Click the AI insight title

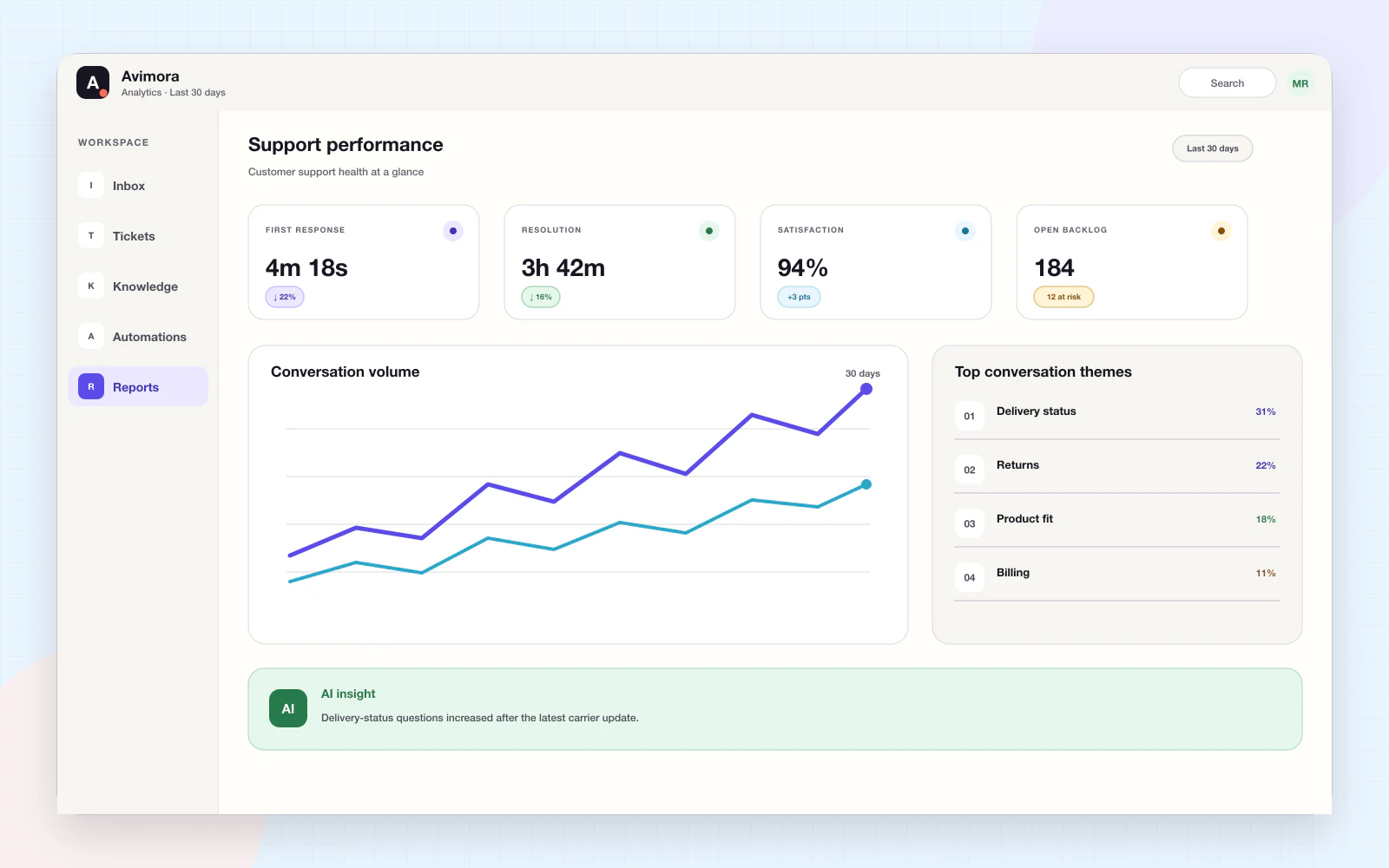(348, 694)
